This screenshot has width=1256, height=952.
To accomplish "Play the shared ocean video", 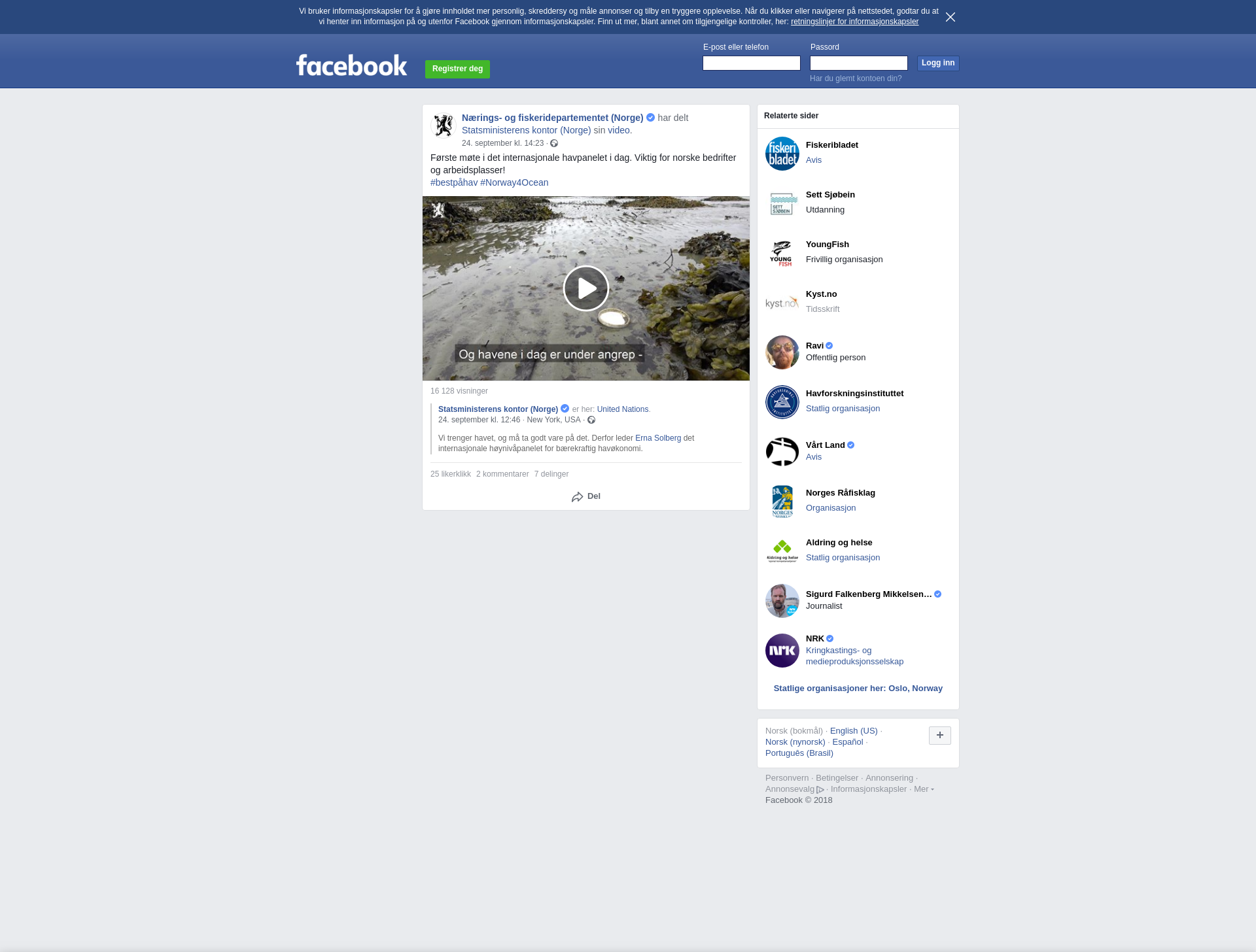I will [585, 288].
